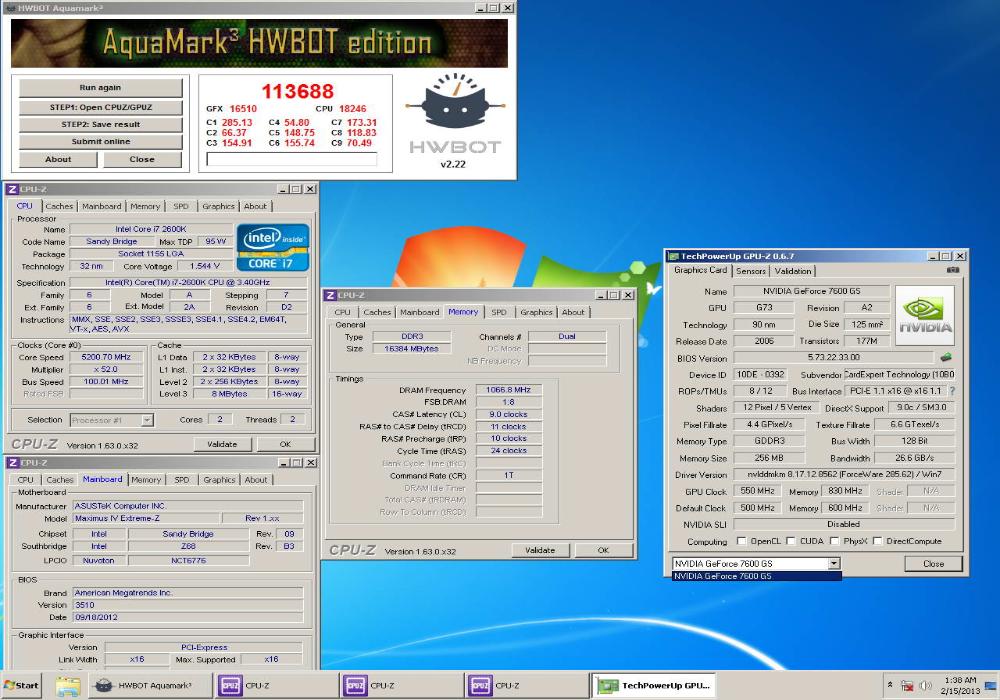The height and width of the screenshot is (700, 1000).
Task: Click the DRAM Frequency 1066.8 MHz value
Action: 508,390
